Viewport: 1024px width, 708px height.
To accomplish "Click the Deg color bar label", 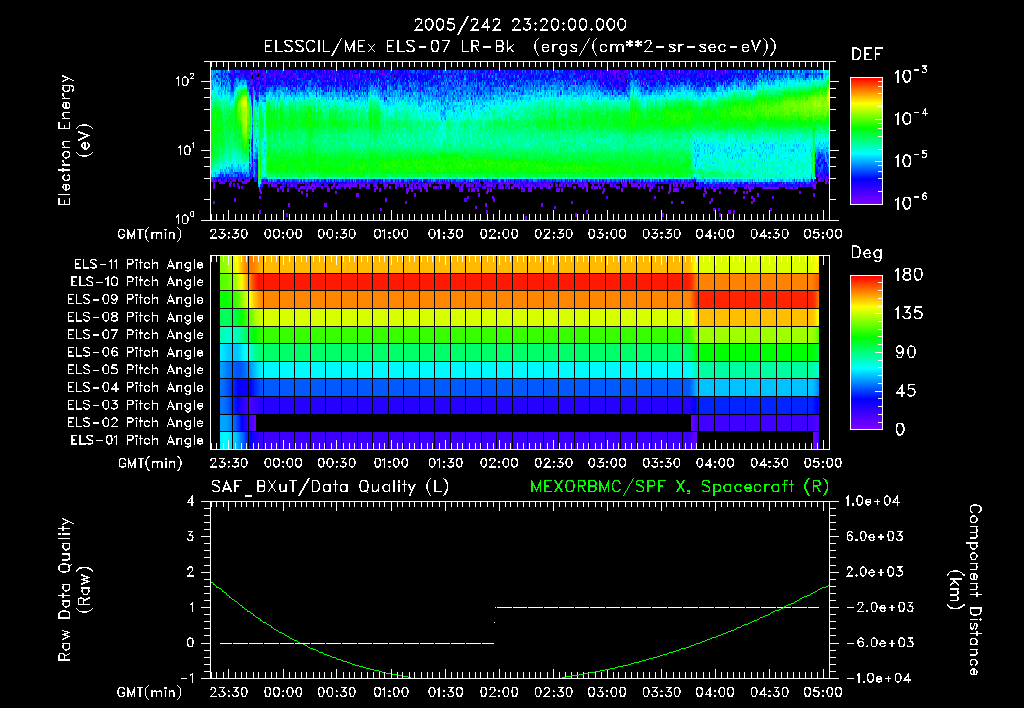I will pyautogui.click(x=867, y=253).
